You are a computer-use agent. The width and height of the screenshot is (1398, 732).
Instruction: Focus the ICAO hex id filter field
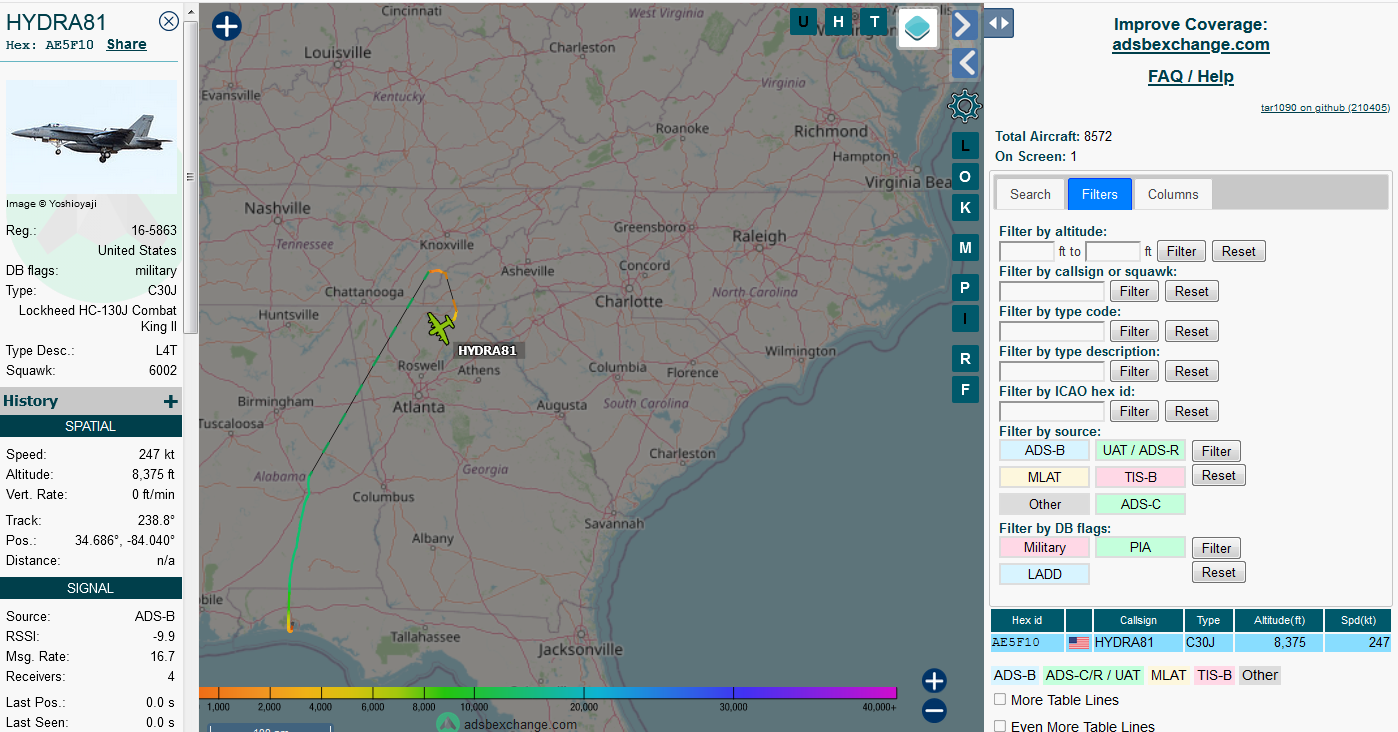[1052, 411]
